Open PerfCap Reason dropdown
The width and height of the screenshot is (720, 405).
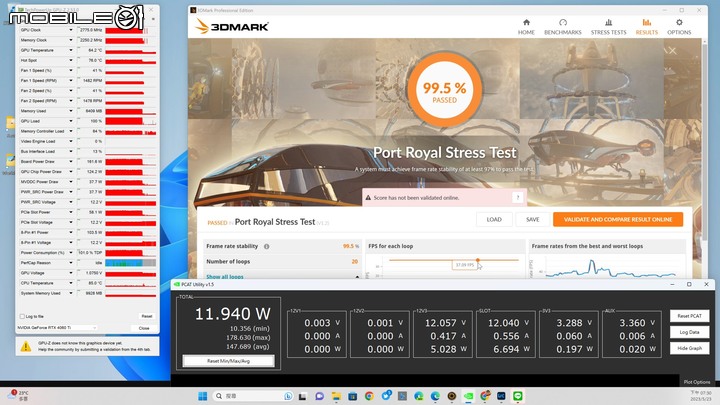[71, 263]
